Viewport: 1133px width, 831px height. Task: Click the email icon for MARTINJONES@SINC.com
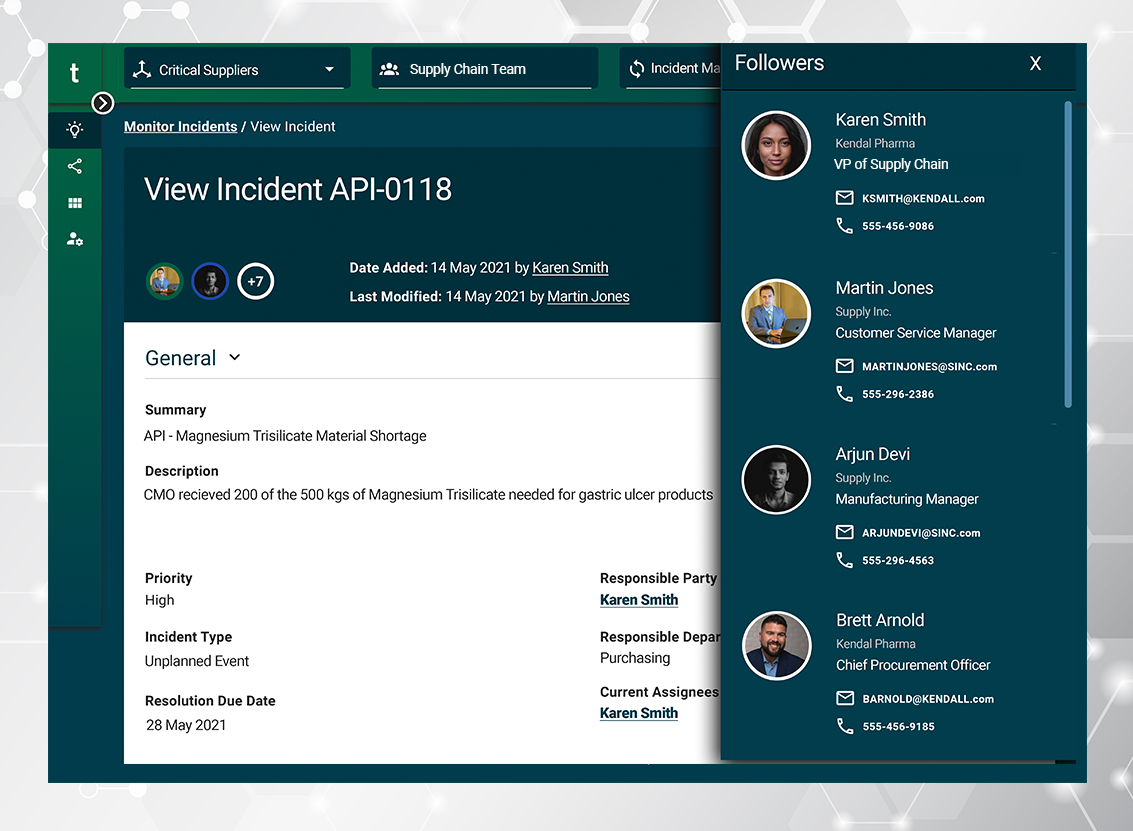pos(845,366)
